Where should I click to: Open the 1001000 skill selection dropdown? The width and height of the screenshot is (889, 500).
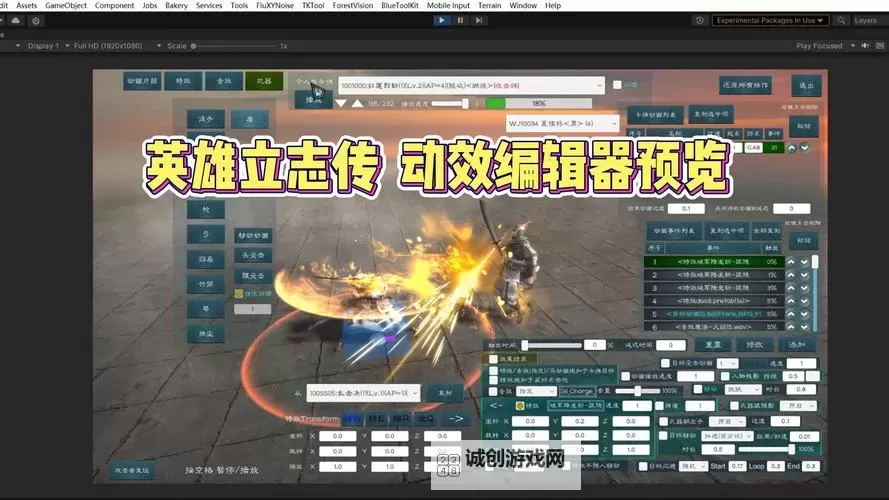(472, 85)
